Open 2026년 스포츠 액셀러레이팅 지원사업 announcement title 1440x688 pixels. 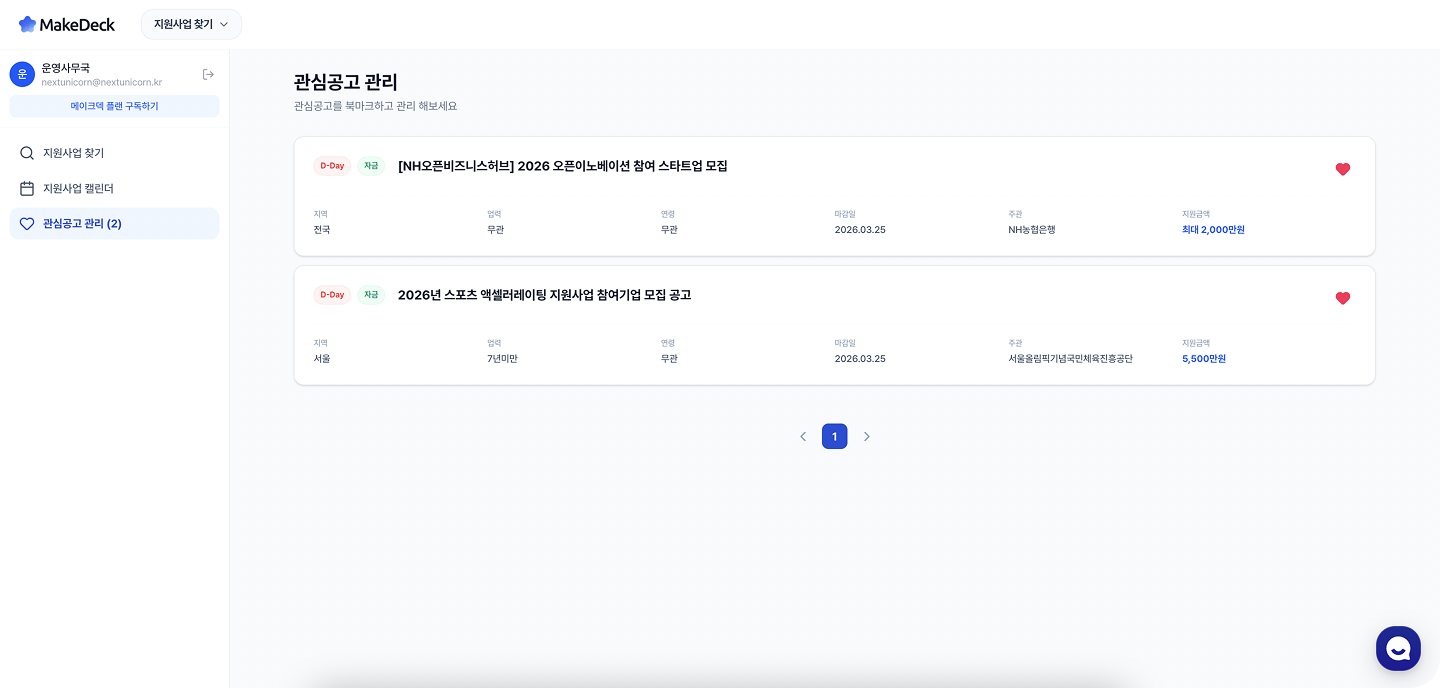[x=544, y=295]
